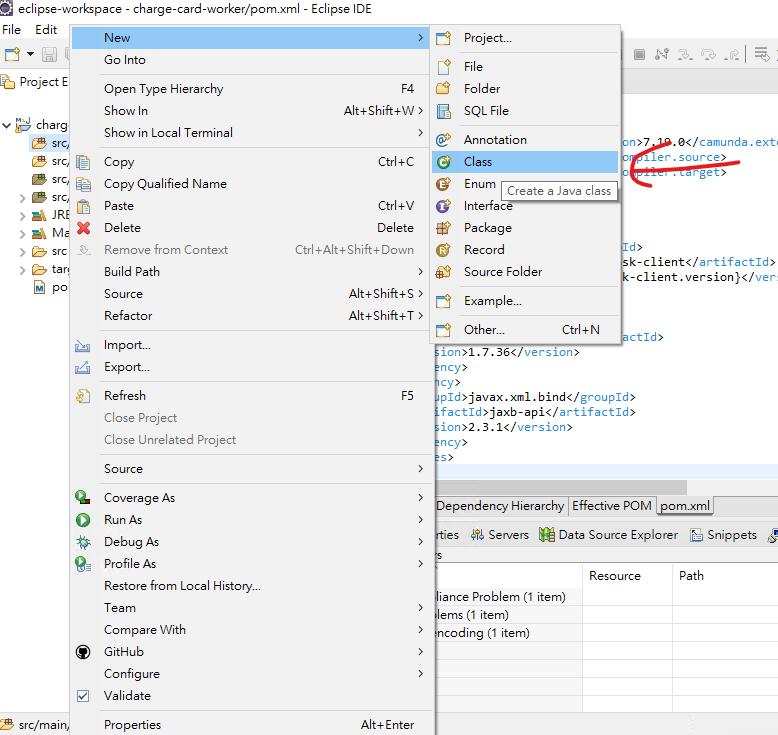Screen dimensions: 778x735
Task: Click the horizontal scrollbar of the editor
Action: click(561, 487)
